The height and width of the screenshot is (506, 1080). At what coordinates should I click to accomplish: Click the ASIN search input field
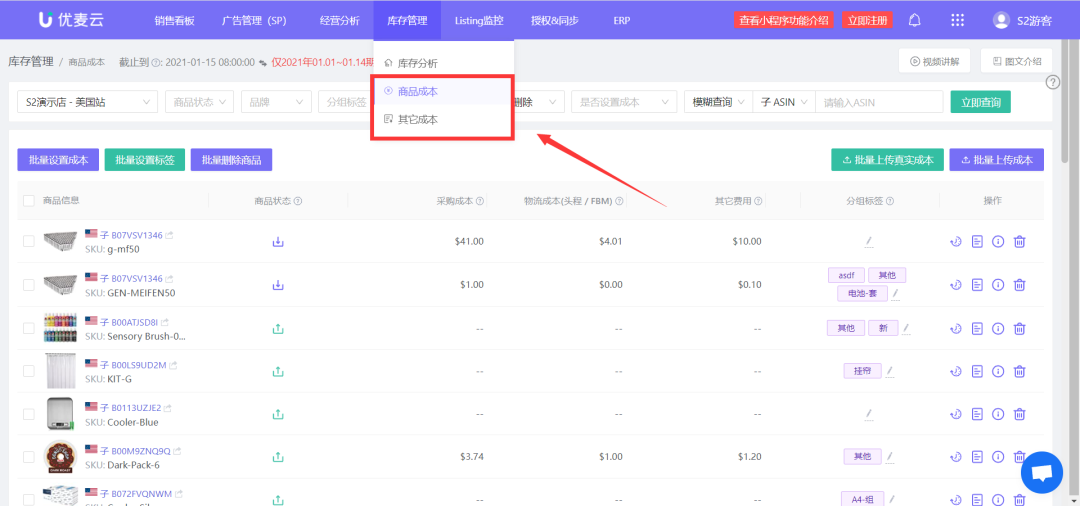coord(879,102)
